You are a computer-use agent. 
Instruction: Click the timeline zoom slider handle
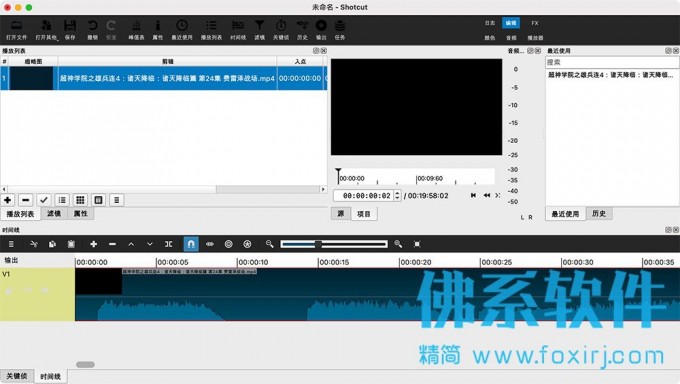coord(318,244)
